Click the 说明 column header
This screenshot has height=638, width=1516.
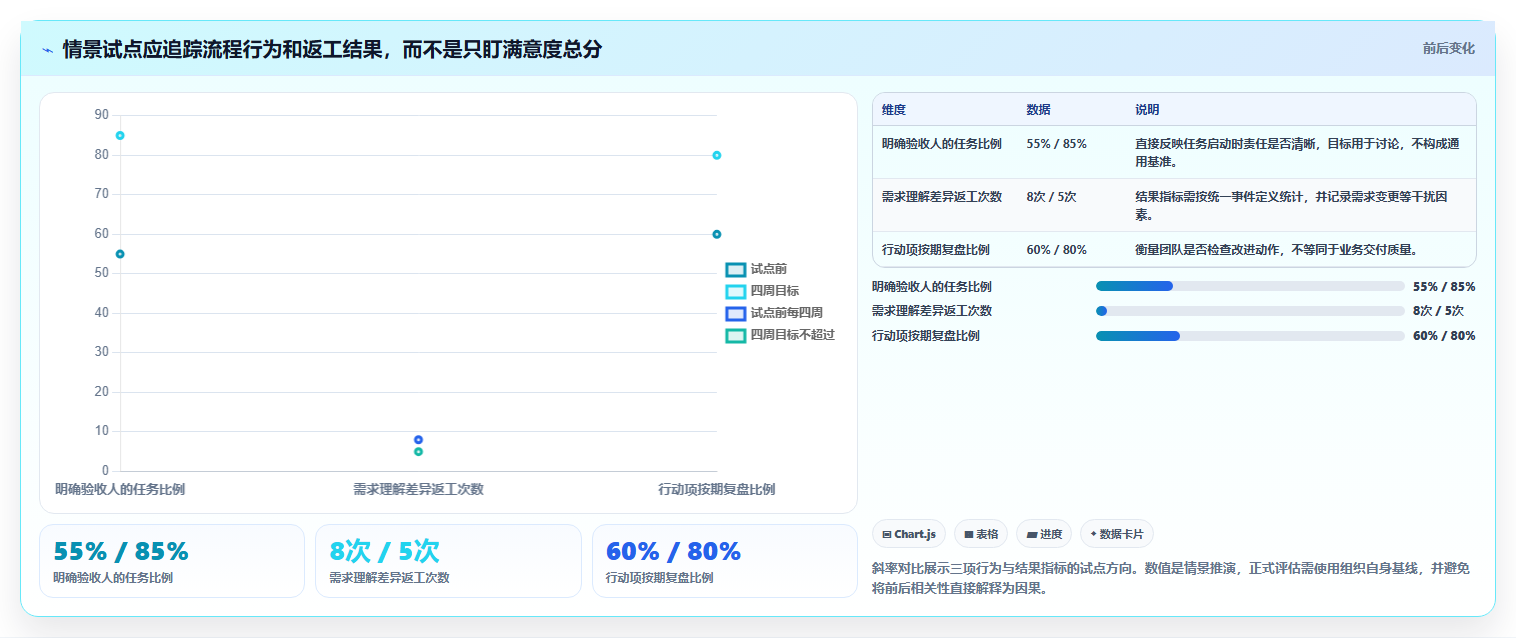pos(1147,109)
